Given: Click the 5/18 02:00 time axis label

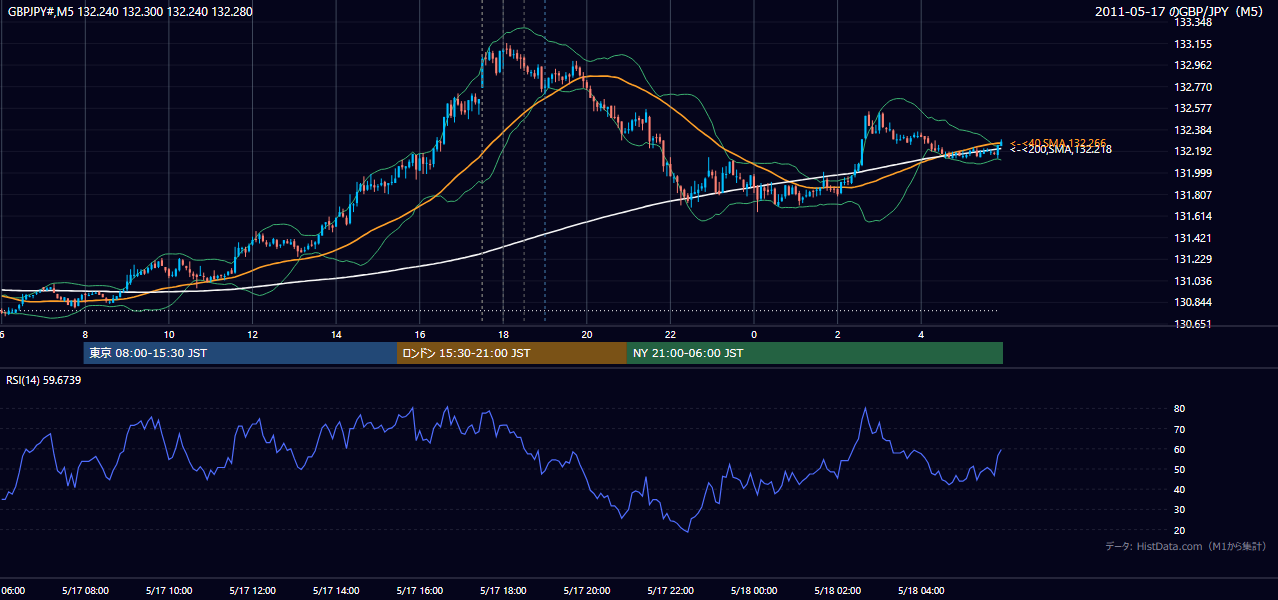Looking at the screenshot, I should (x=838, y=591).
